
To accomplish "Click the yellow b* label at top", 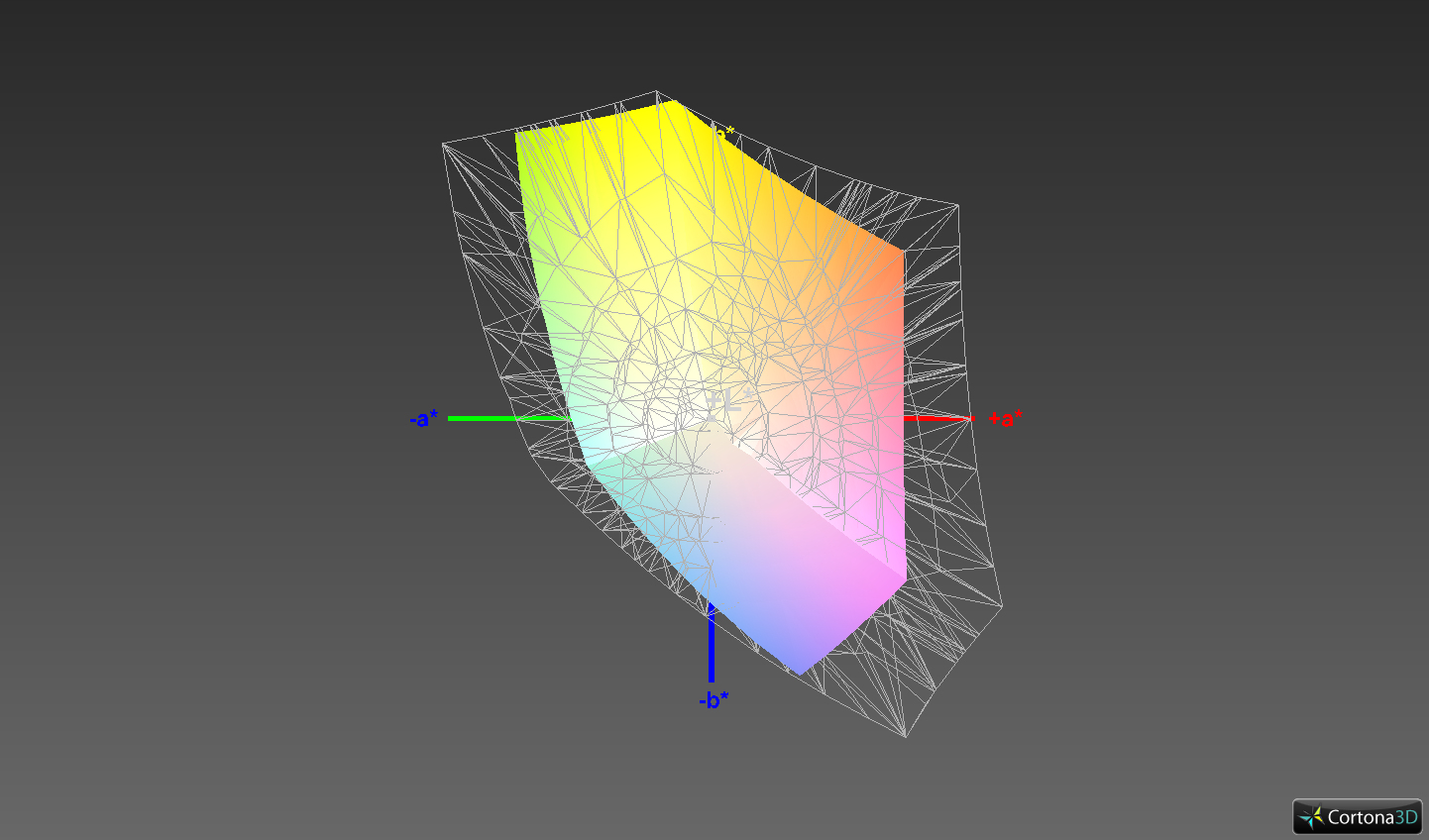I will [726, 133].
